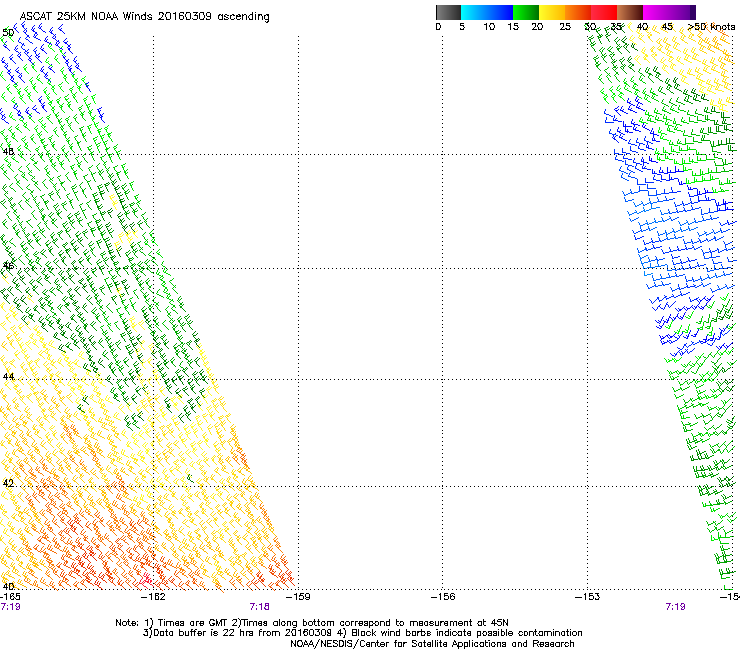740x650 pixels.
Task: Click the brown 35–40 knots color bar segment
Action: [x=630, y=12]
